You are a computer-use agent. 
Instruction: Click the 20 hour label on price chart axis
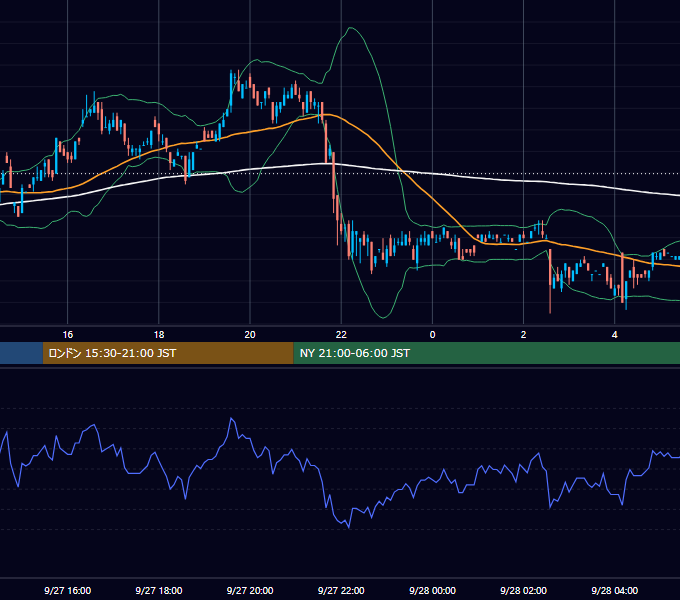pos(250,335)
